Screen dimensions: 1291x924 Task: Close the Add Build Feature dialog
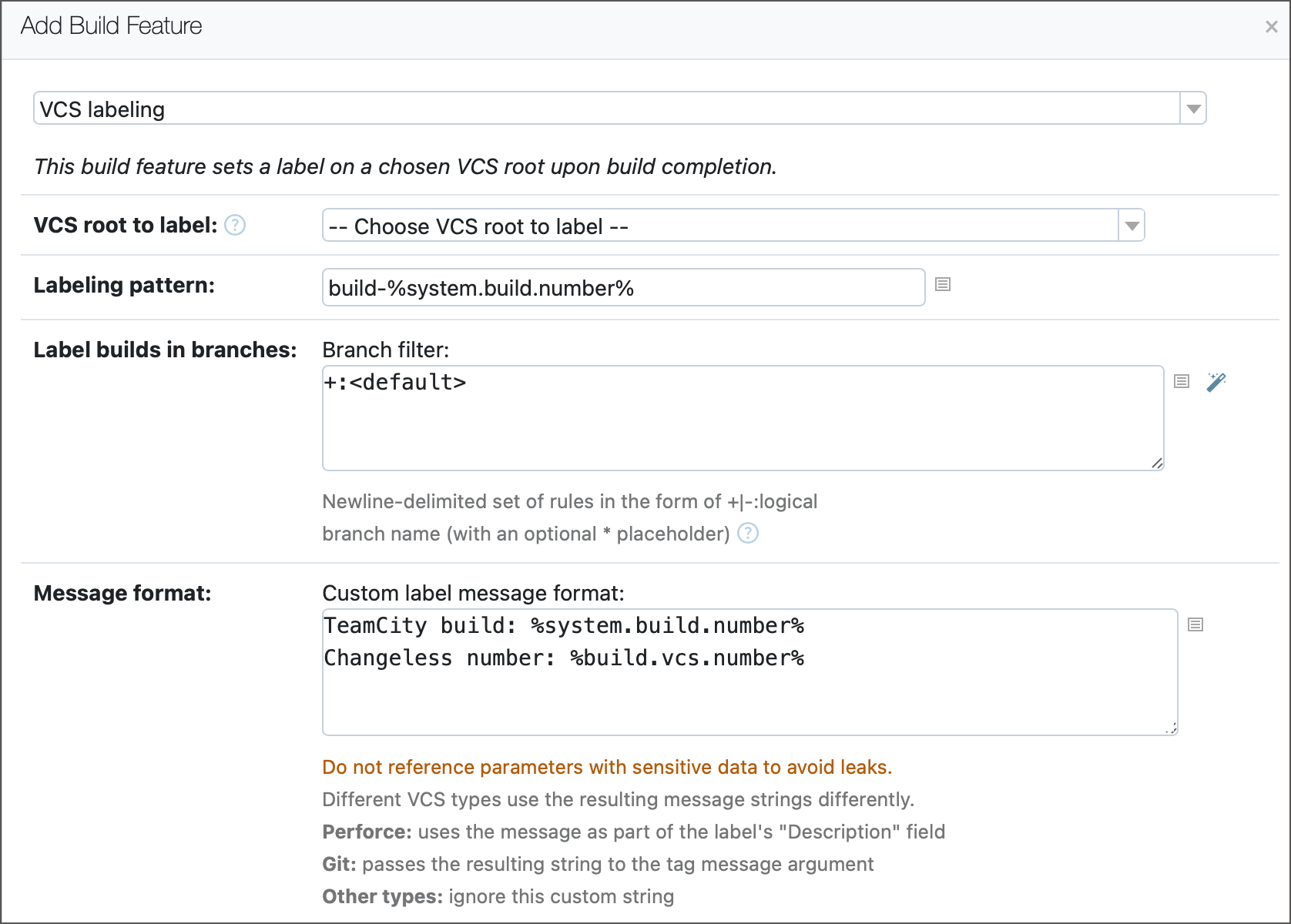click(1271, 27)
